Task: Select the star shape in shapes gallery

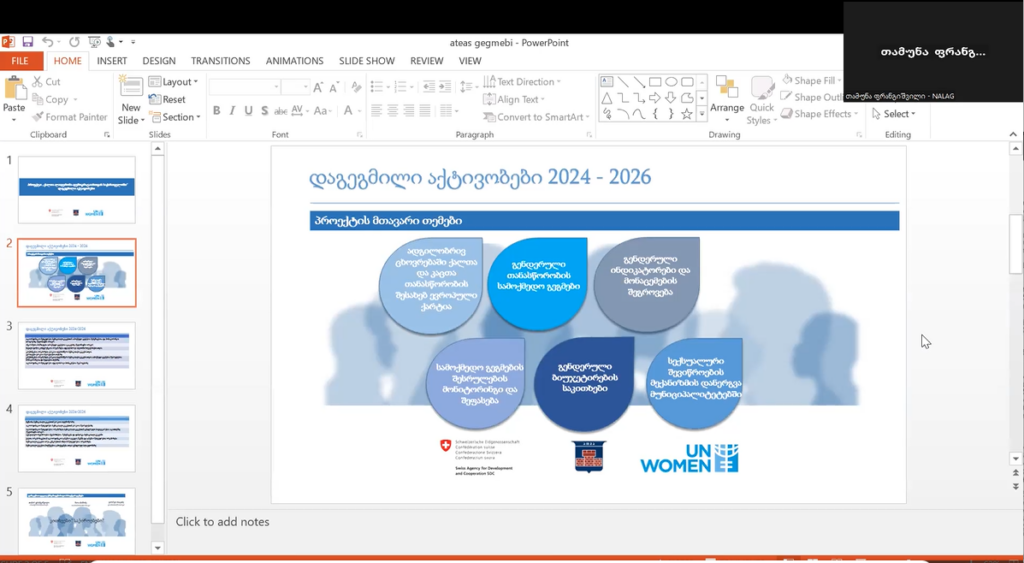Action: click(687, 114)
